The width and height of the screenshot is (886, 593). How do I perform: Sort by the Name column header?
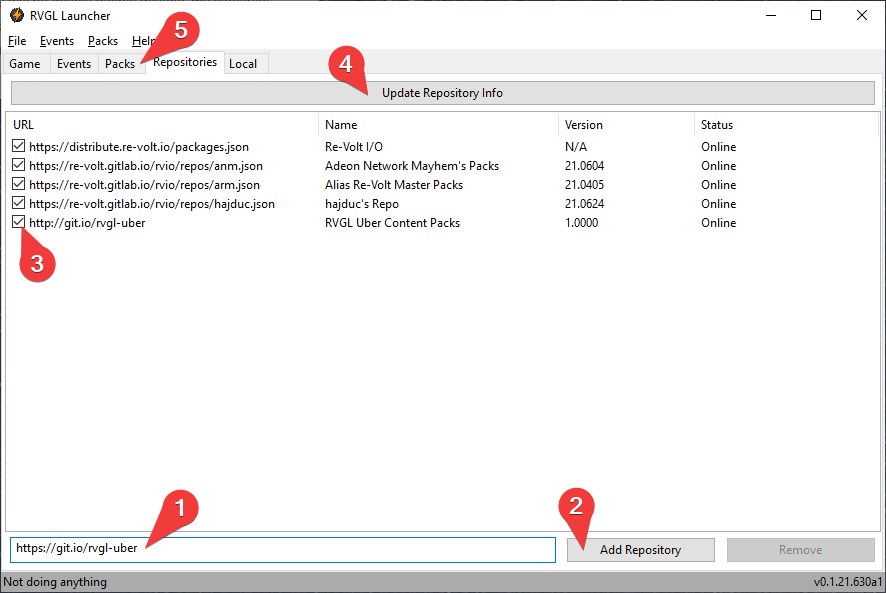(x=438, y=125)
